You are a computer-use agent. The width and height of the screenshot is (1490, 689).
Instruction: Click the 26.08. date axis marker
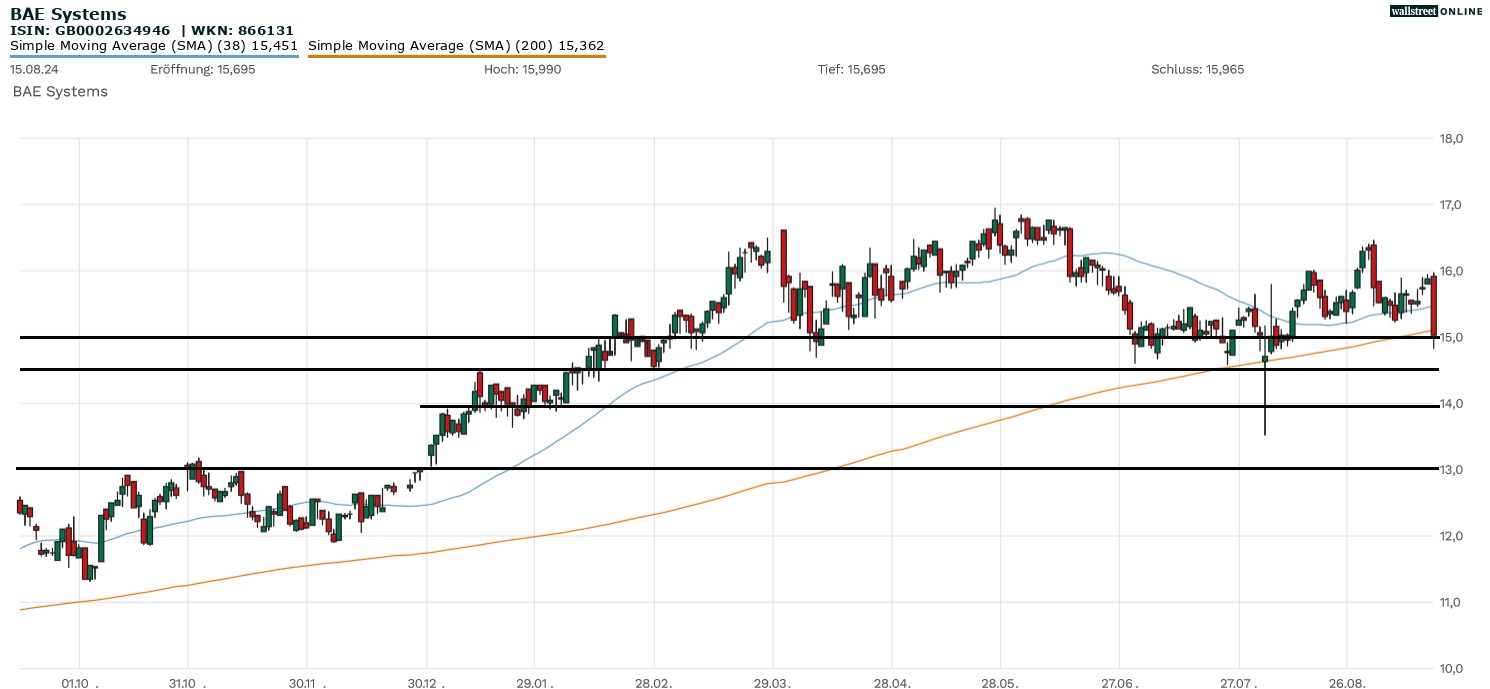[1348, 684]
